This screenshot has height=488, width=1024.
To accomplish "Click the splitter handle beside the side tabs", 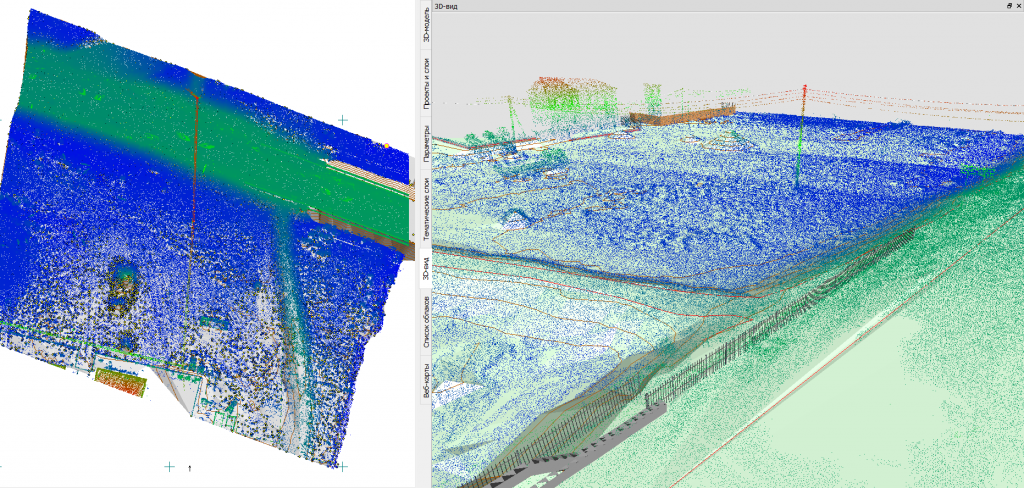I will click(413, 235).
